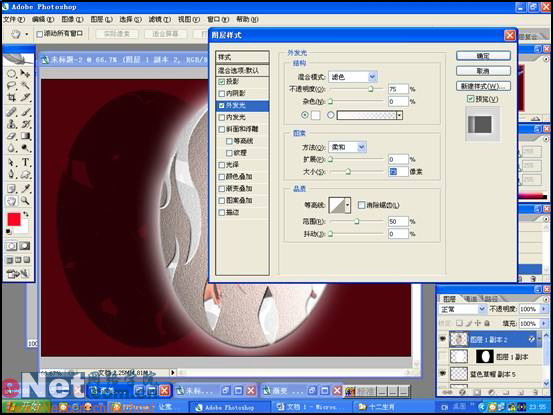Click the 大小 size input field
Viewport: 553px width, 415px height.
pyautogui.click(x=398, y=172)
